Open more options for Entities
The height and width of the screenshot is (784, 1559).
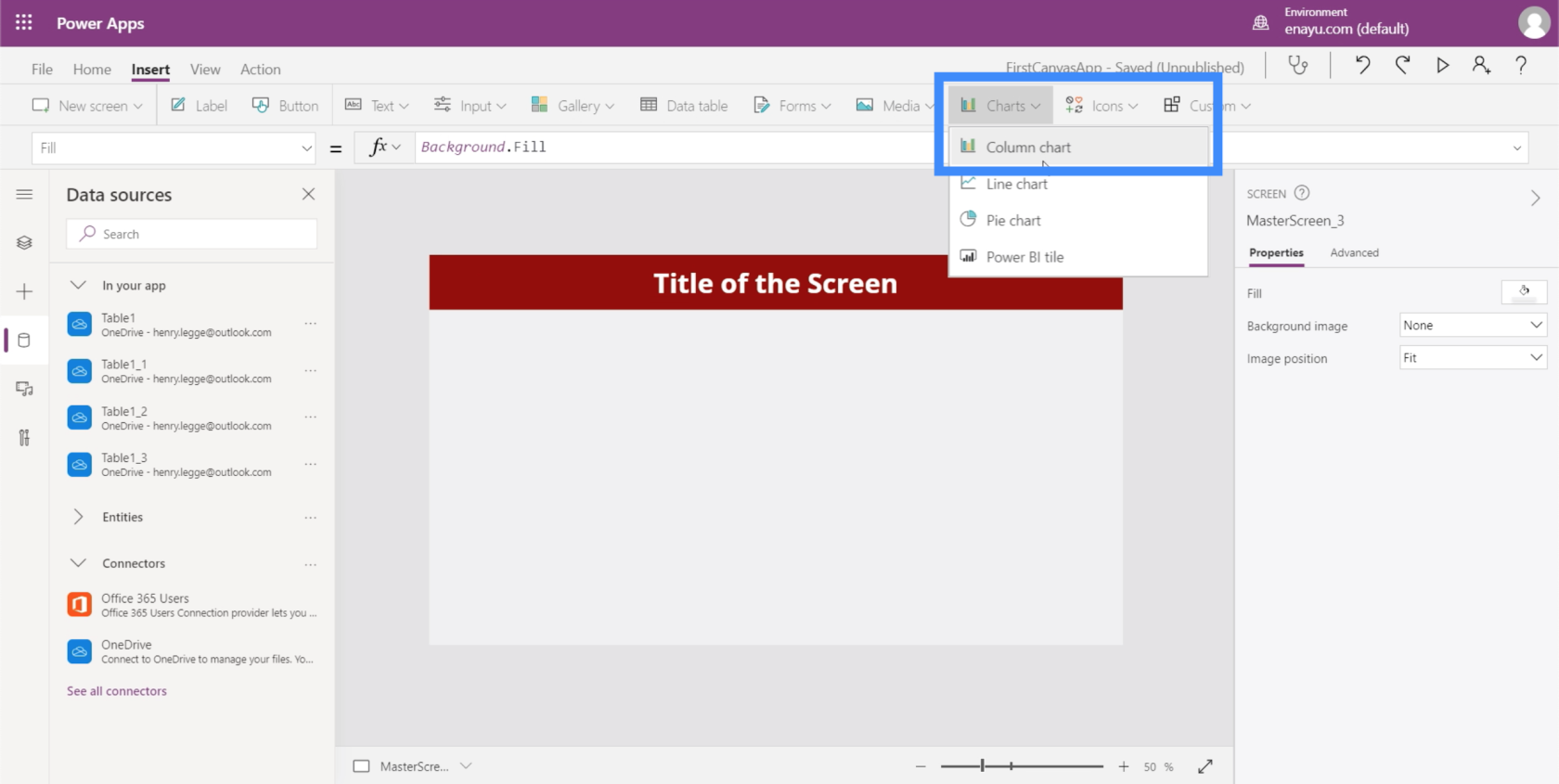pos(311,518)
